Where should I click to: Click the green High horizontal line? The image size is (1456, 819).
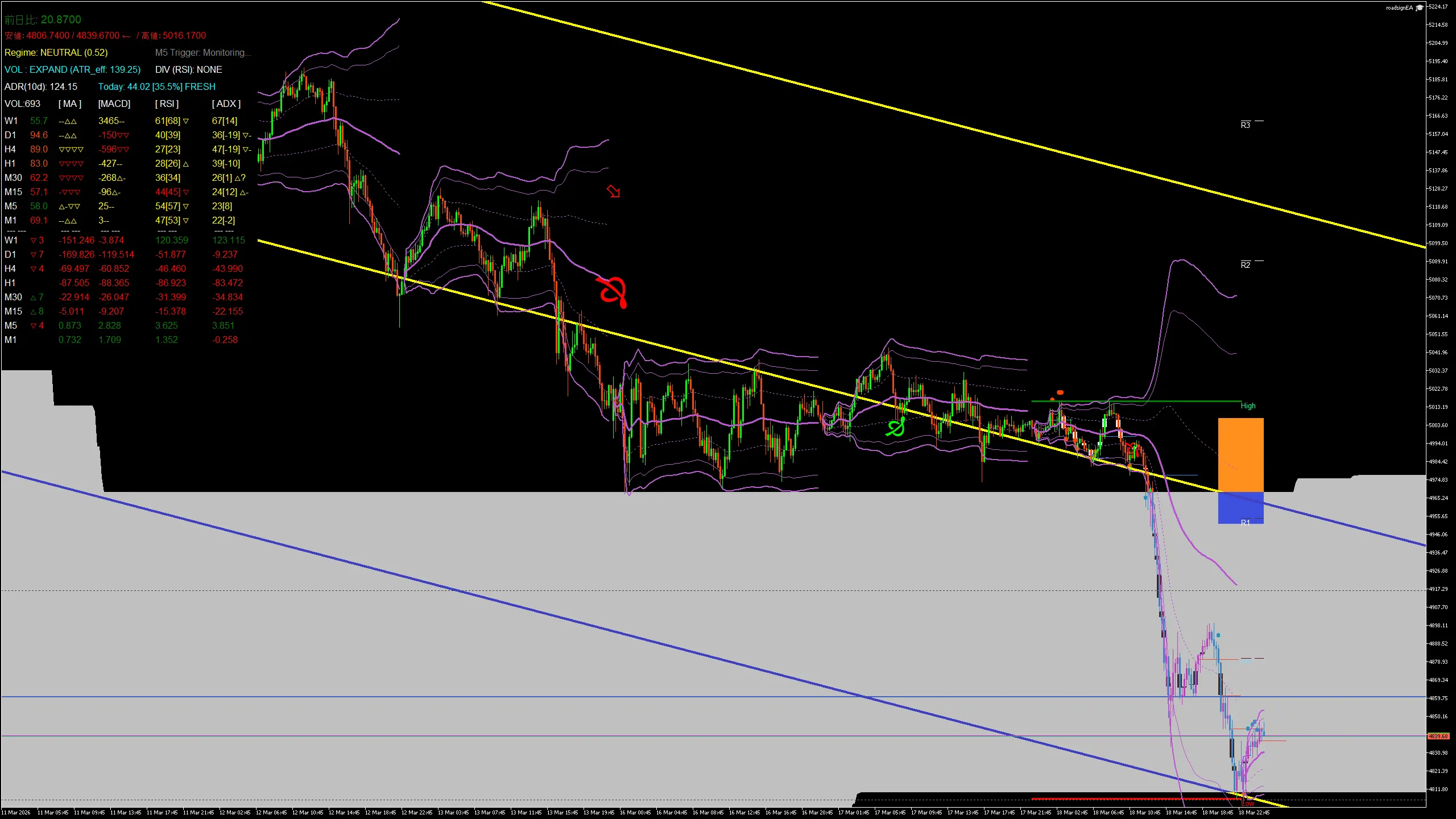[1137, 401]
